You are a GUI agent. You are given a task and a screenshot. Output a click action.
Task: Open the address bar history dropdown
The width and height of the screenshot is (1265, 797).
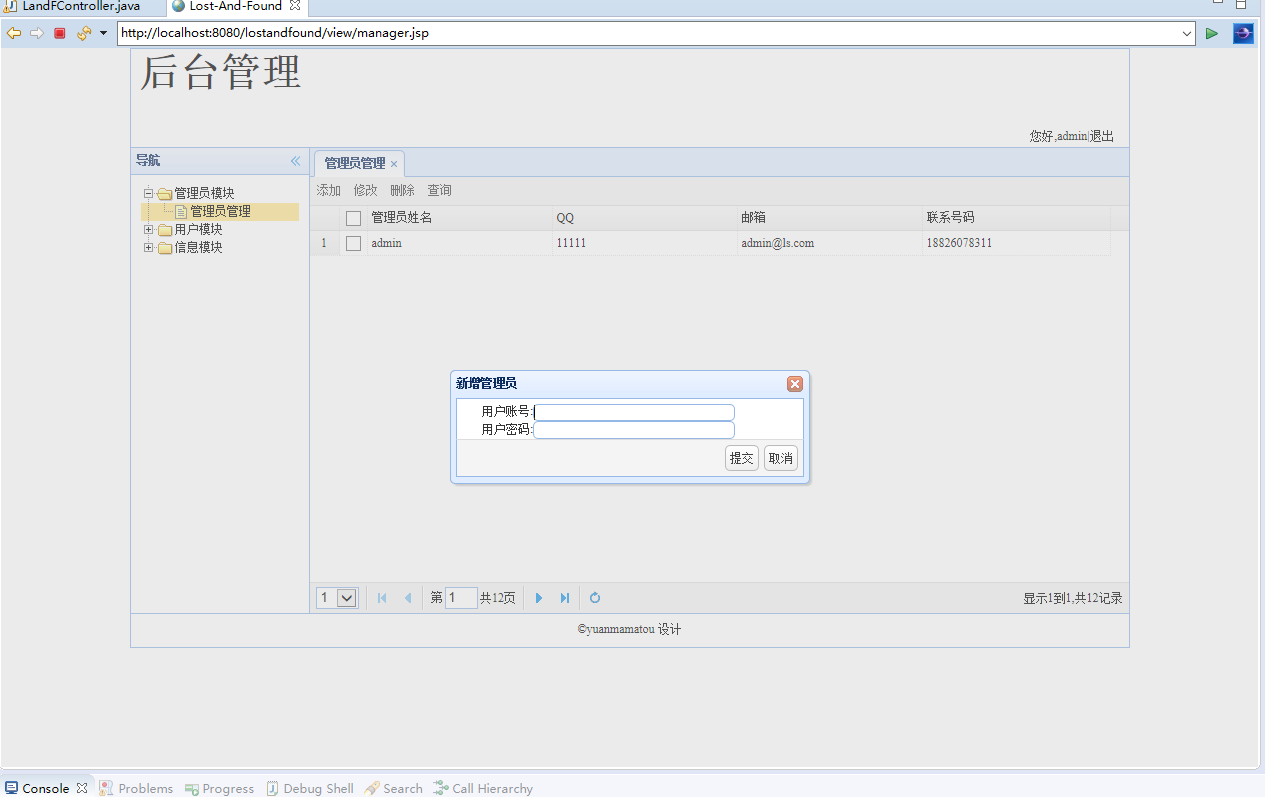(x=1187, y=32)
